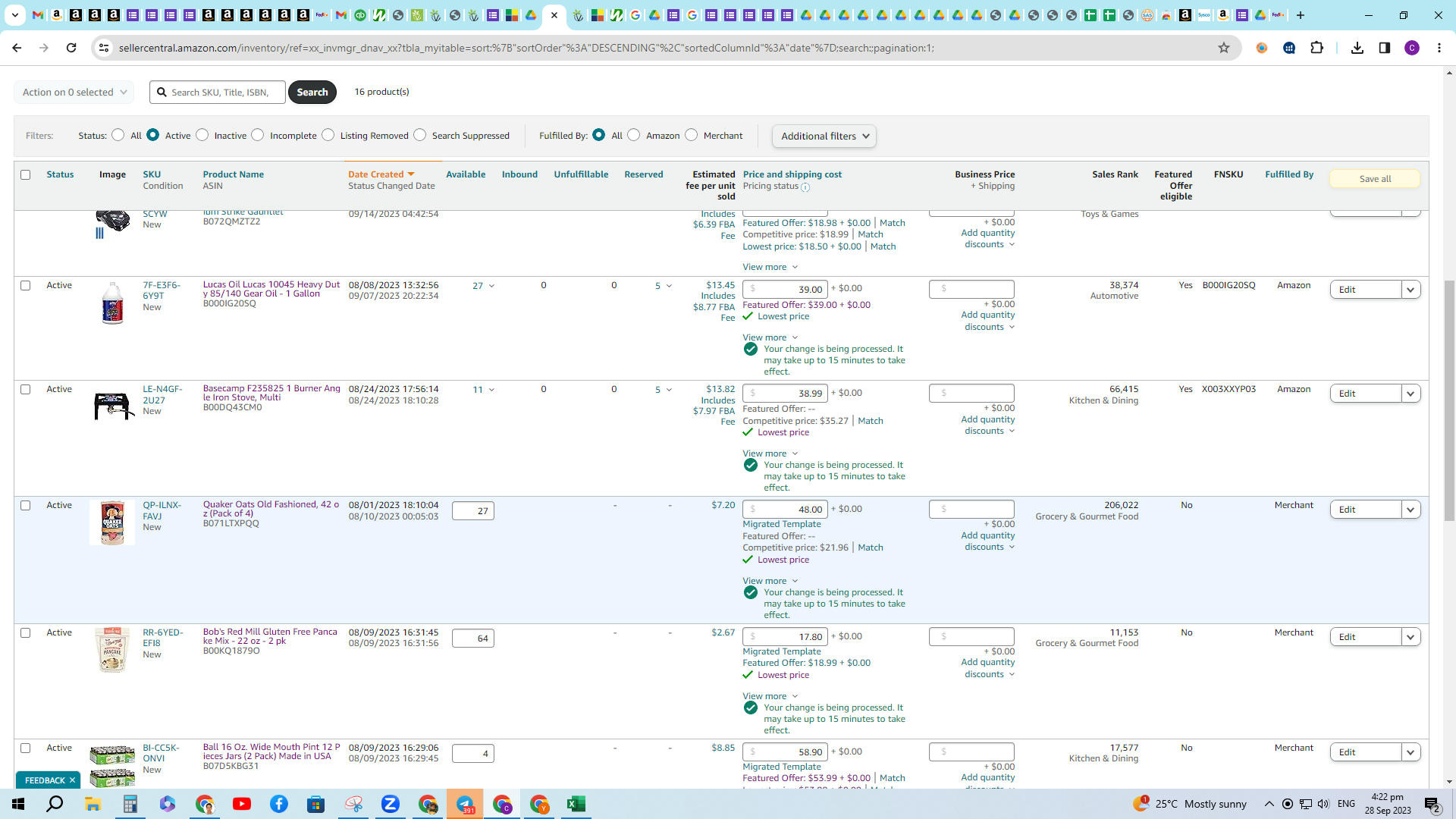1456x819 pixels.
Task: Open the Chrome profile avatar
Action: (1412, 48)
